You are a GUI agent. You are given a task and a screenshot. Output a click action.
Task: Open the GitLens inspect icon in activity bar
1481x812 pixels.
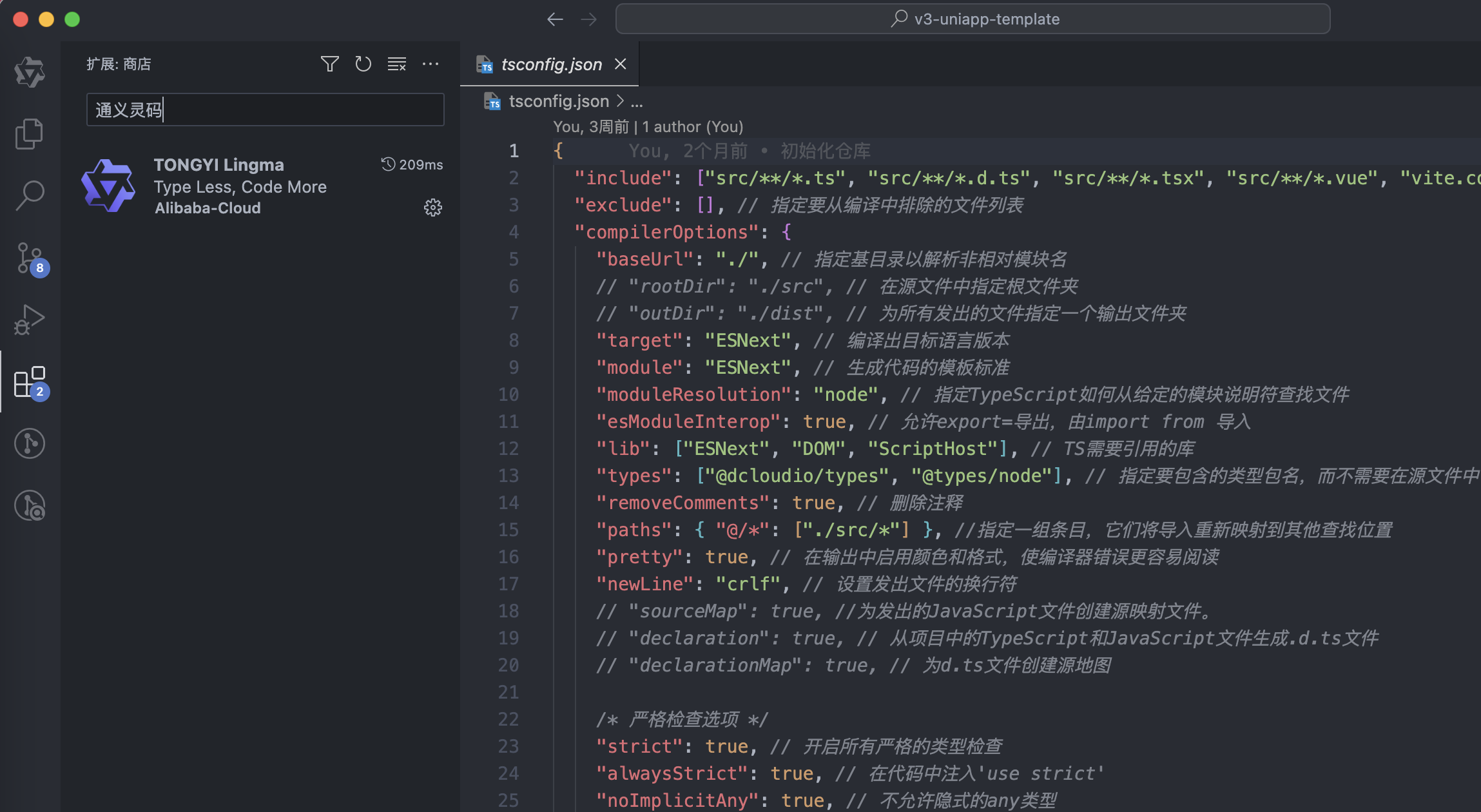click(x=30, y=505)
